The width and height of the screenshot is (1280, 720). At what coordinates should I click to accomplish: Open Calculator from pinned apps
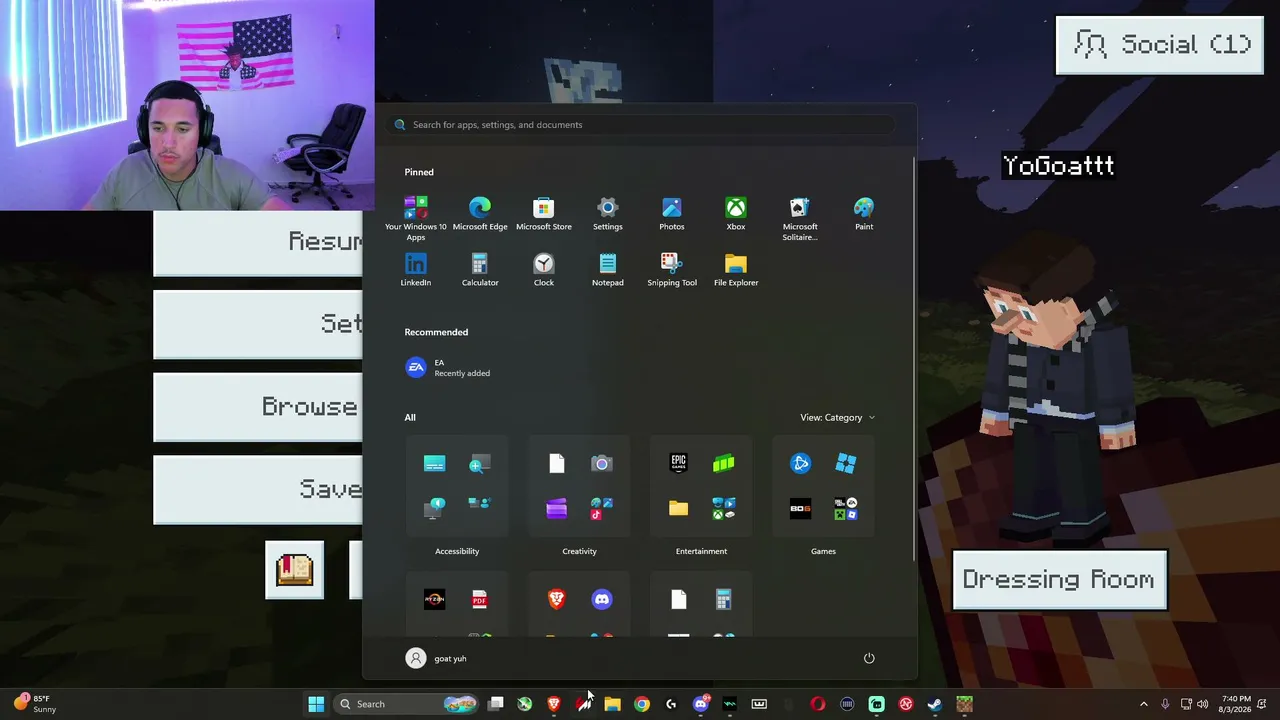click(x=480, y=270)
